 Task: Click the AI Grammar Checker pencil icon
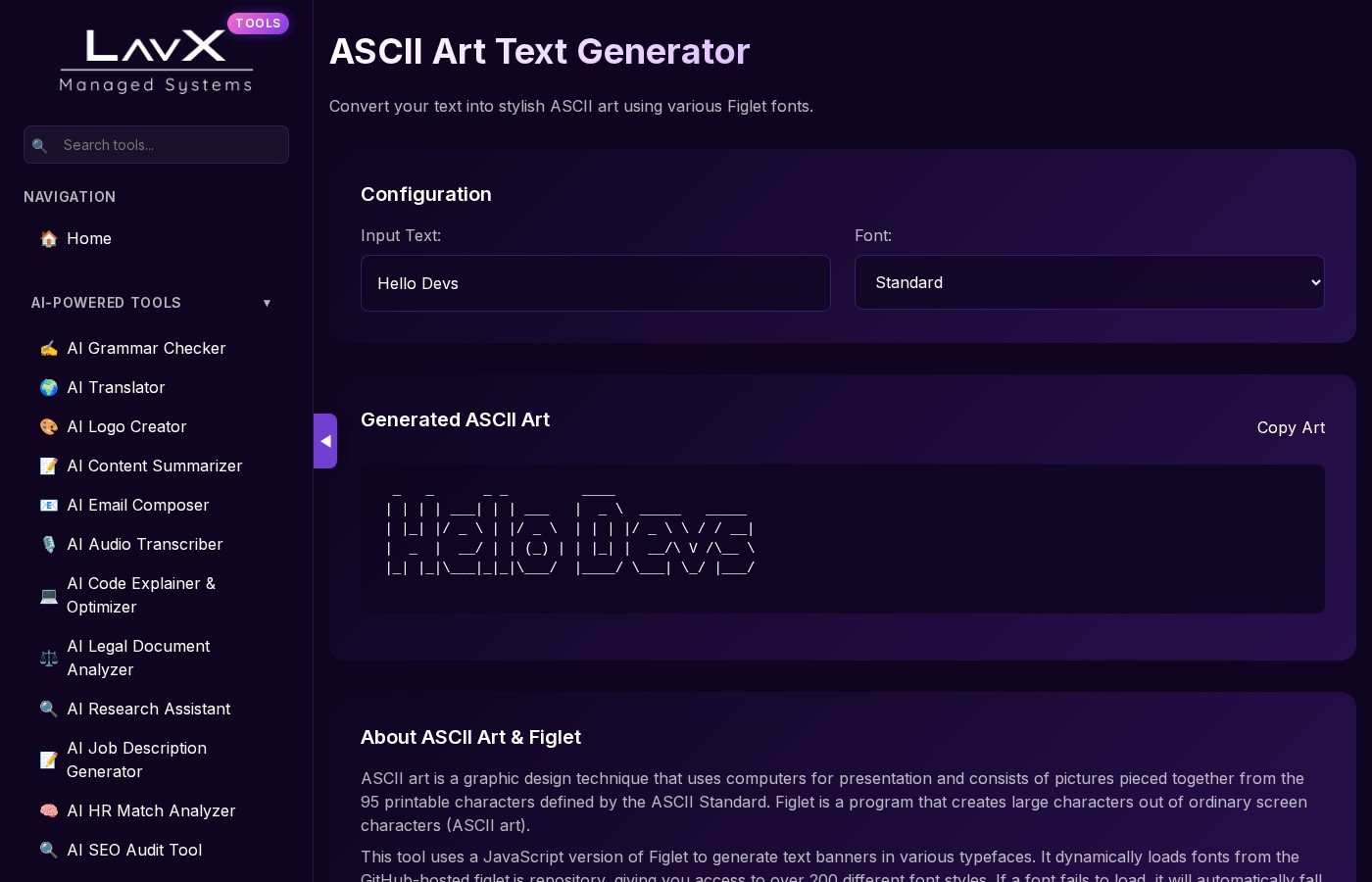(49, 348)
